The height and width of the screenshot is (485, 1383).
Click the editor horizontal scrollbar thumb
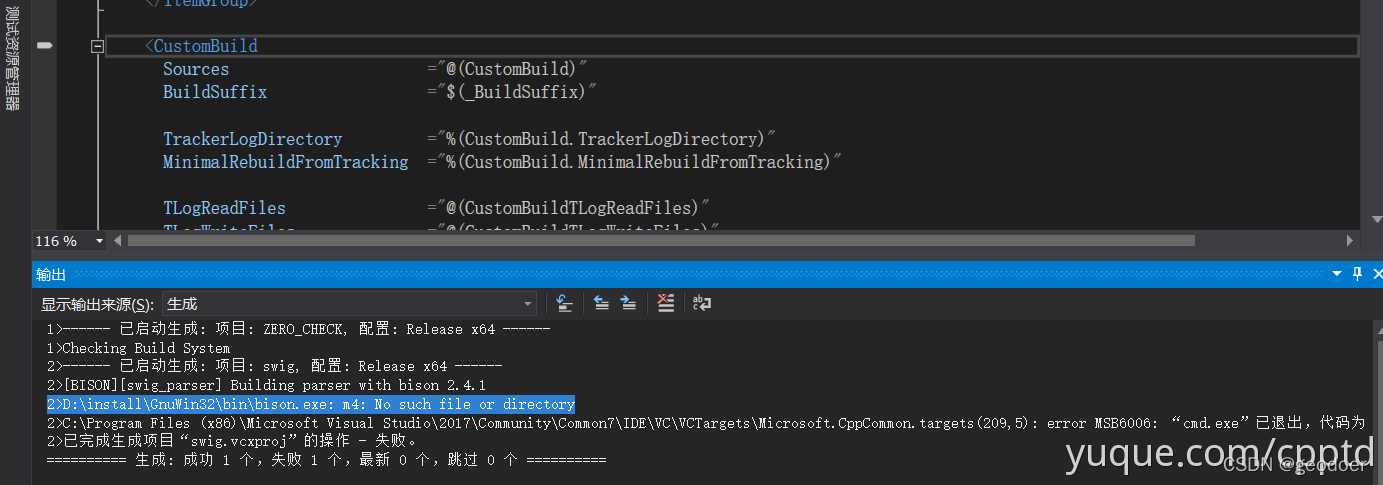click(661, 241)
